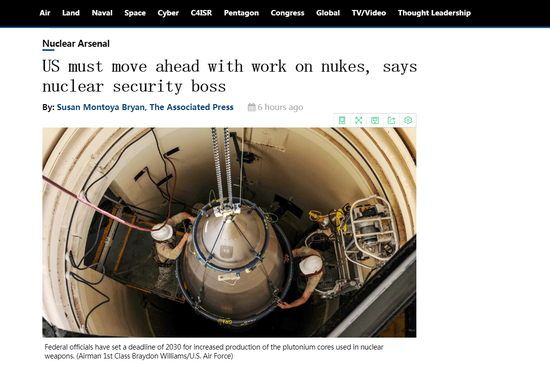Click the first green image-toolbar icon
550x368 pixels.
click(x=342, y=120)
